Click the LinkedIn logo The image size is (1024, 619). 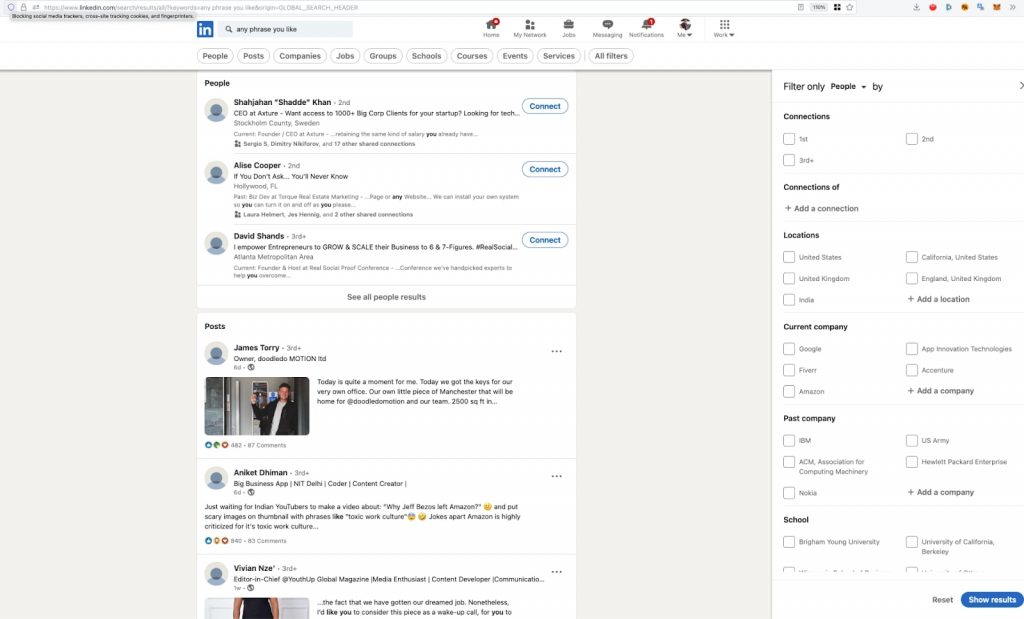tap(205, 29)
